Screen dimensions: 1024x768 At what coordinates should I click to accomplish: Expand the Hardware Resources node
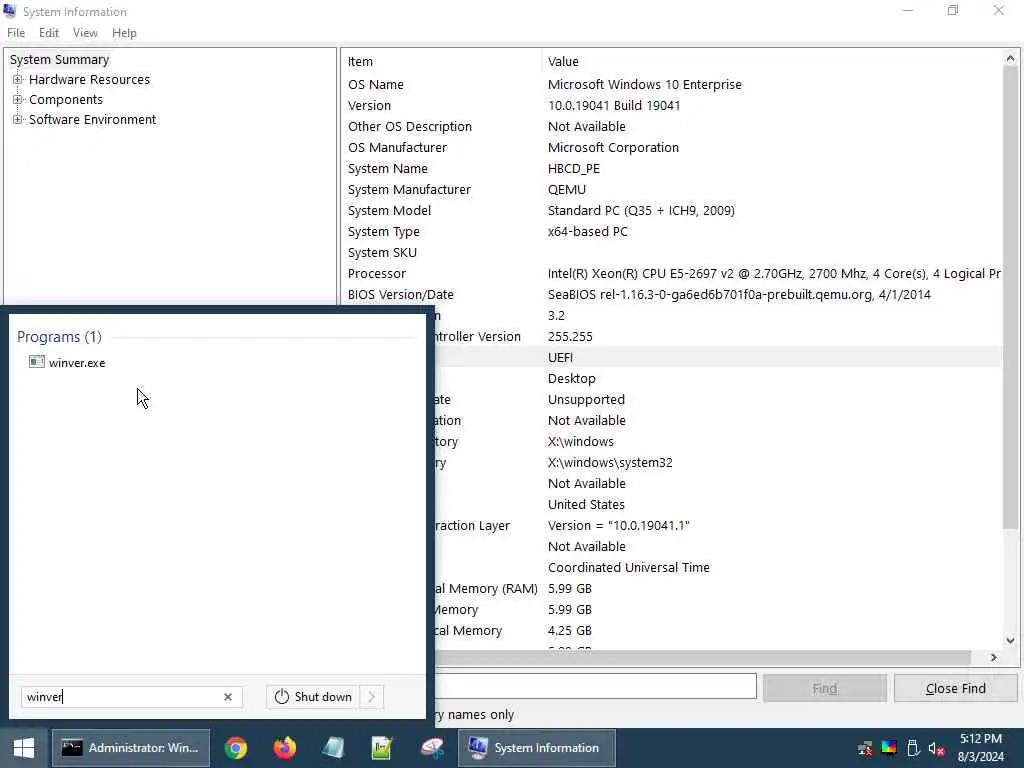tap(18, 80)
